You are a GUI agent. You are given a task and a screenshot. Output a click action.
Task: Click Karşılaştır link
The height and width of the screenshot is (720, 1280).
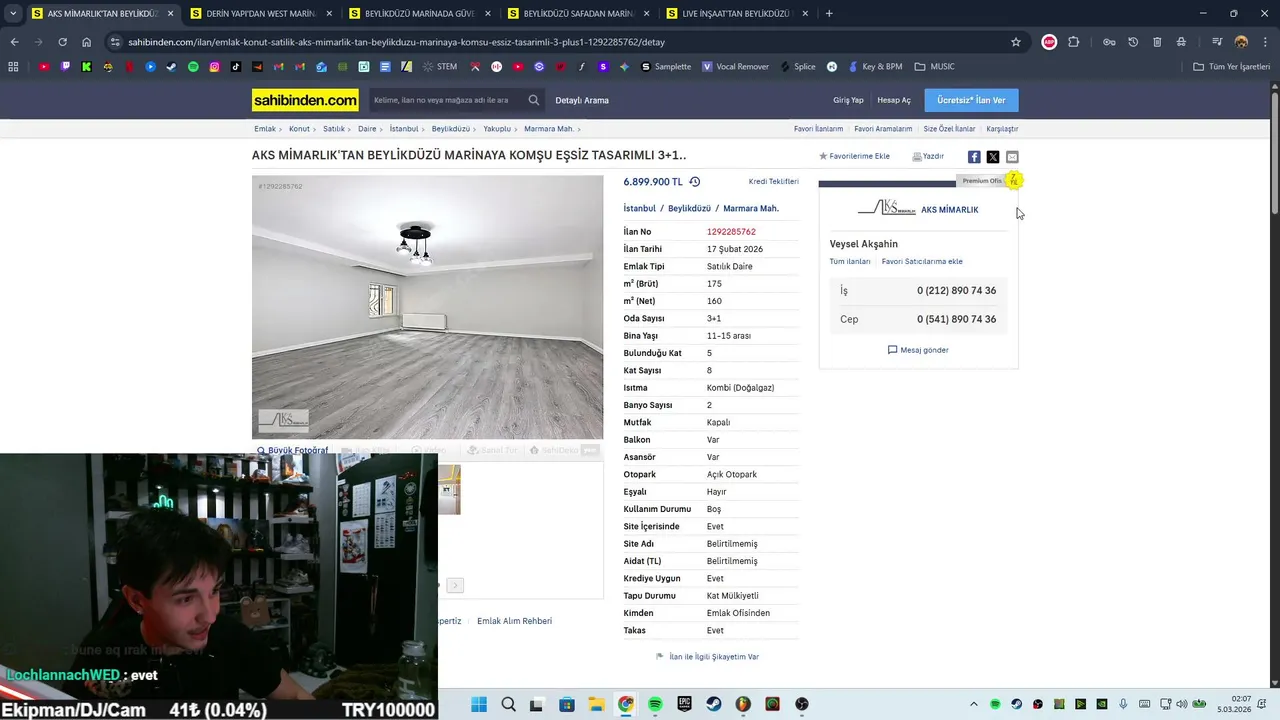(1002, 129)
